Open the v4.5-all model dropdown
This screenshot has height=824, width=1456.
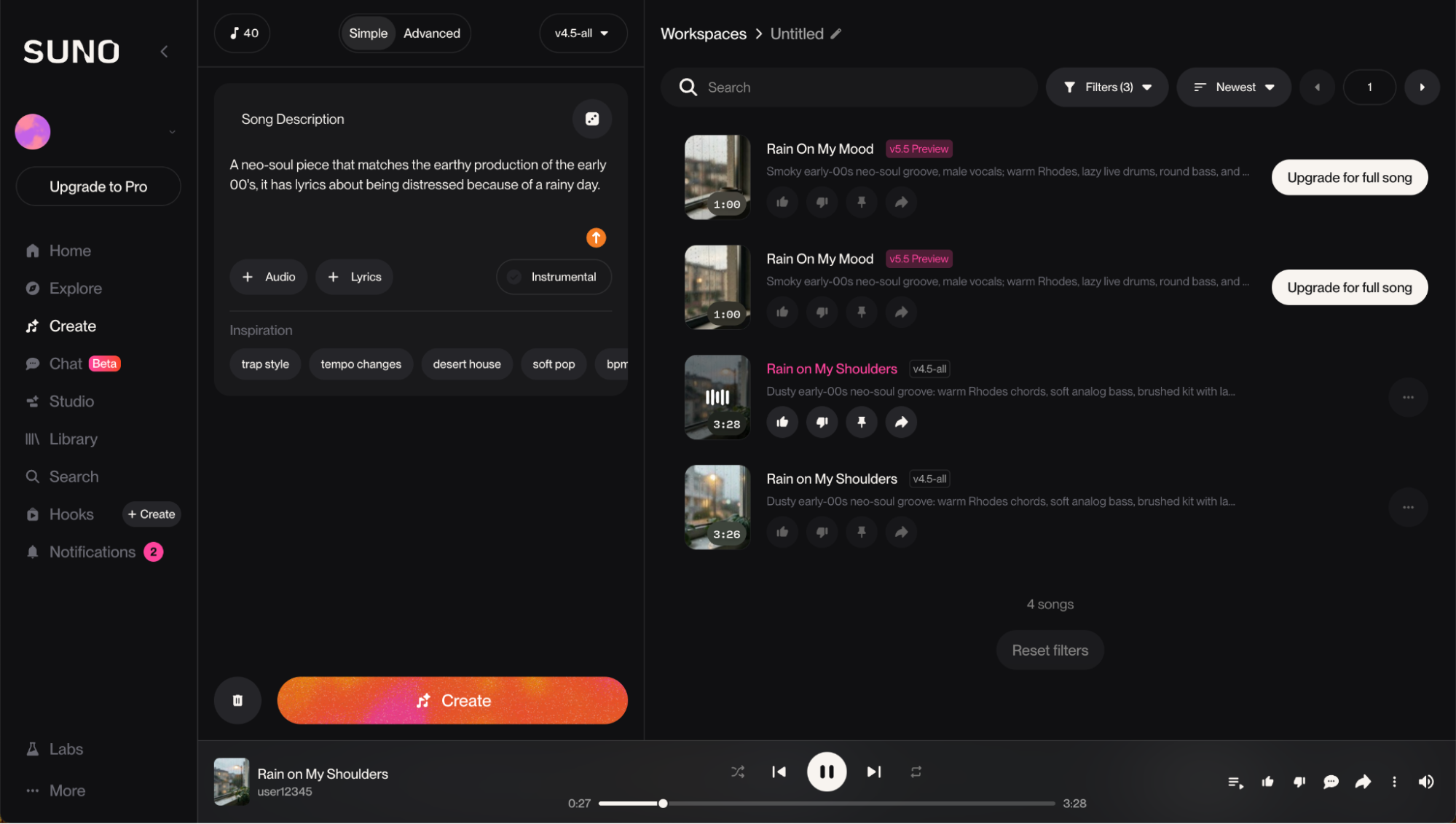tap(583, 34)
